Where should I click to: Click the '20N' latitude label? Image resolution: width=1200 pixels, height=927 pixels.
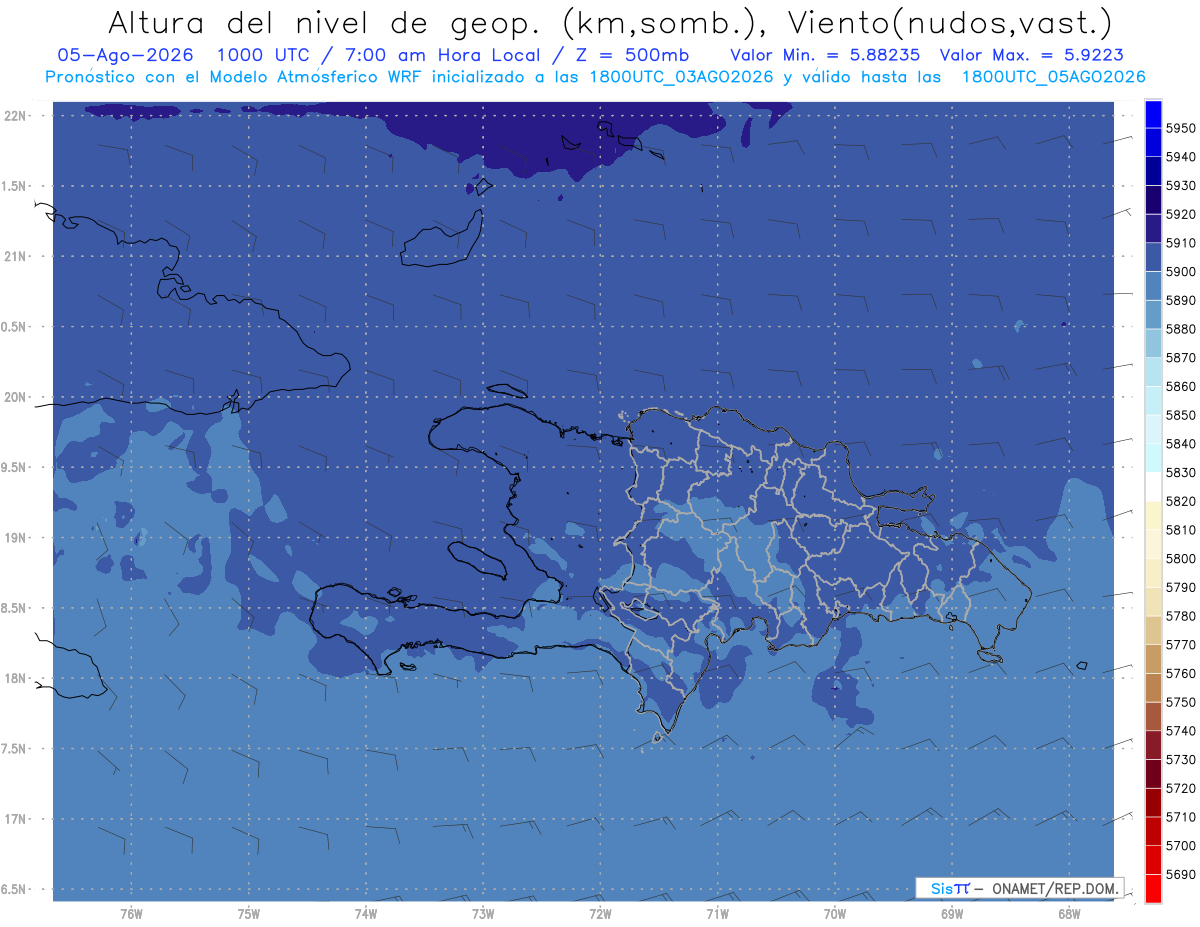[x=15, y=397]
